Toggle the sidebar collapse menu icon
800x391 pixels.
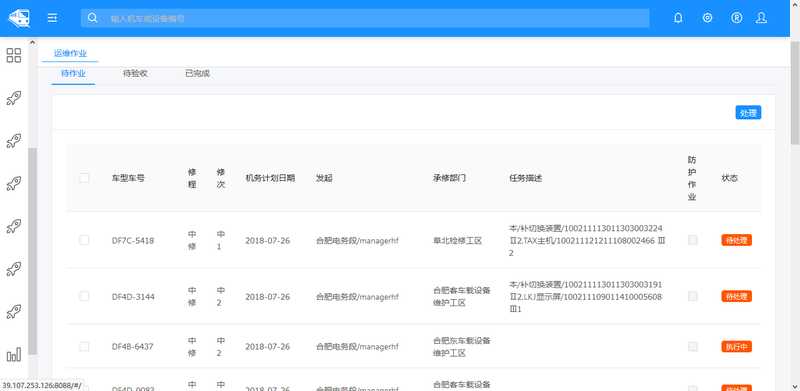52,18
